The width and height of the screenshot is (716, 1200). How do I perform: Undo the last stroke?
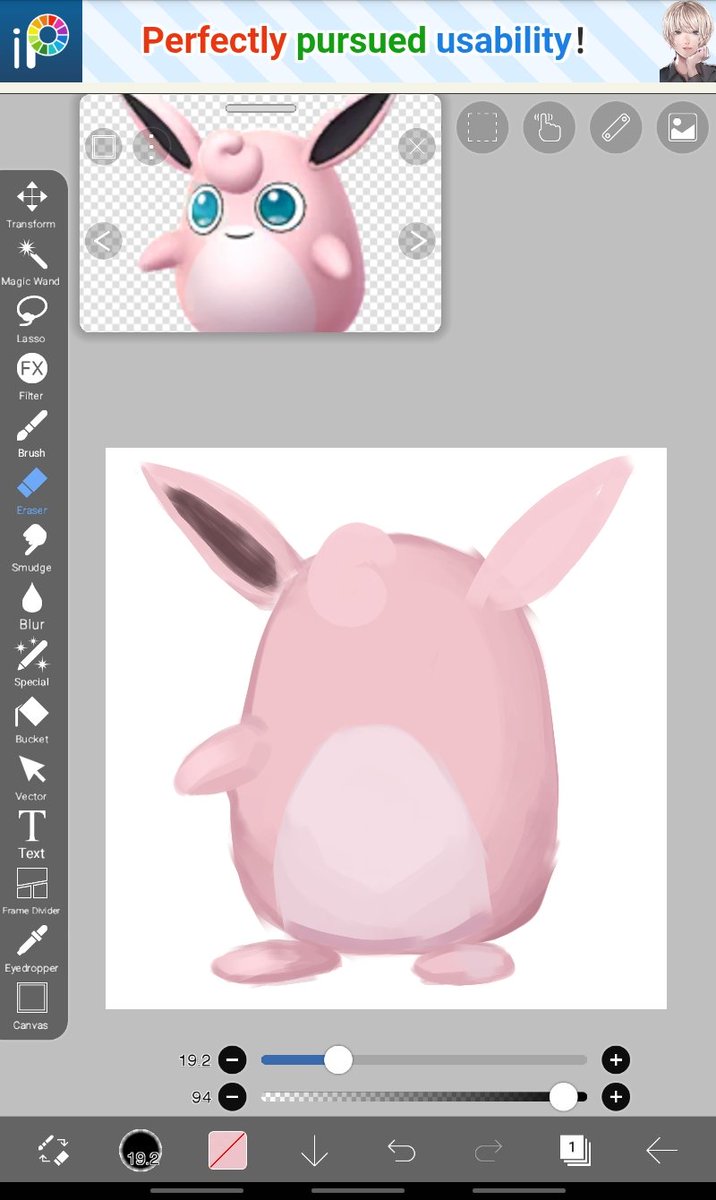click(x=401, y=1152)
